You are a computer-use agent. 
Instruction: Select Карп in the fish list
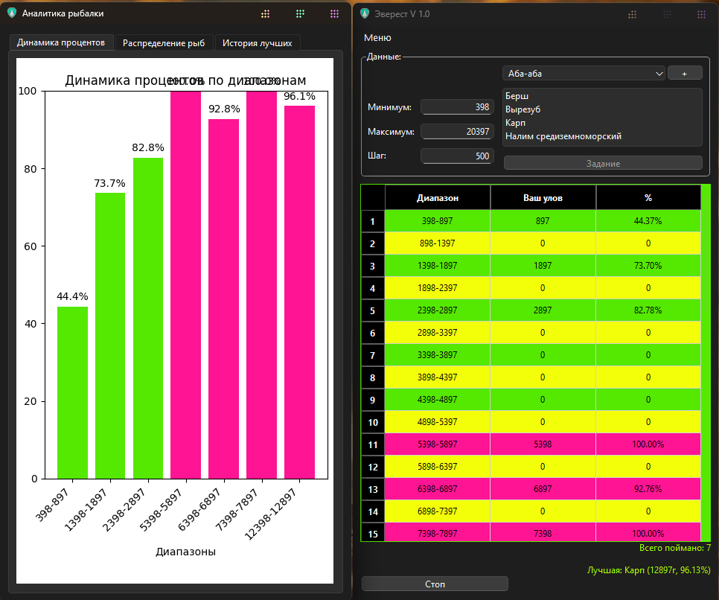pos(515,123)
